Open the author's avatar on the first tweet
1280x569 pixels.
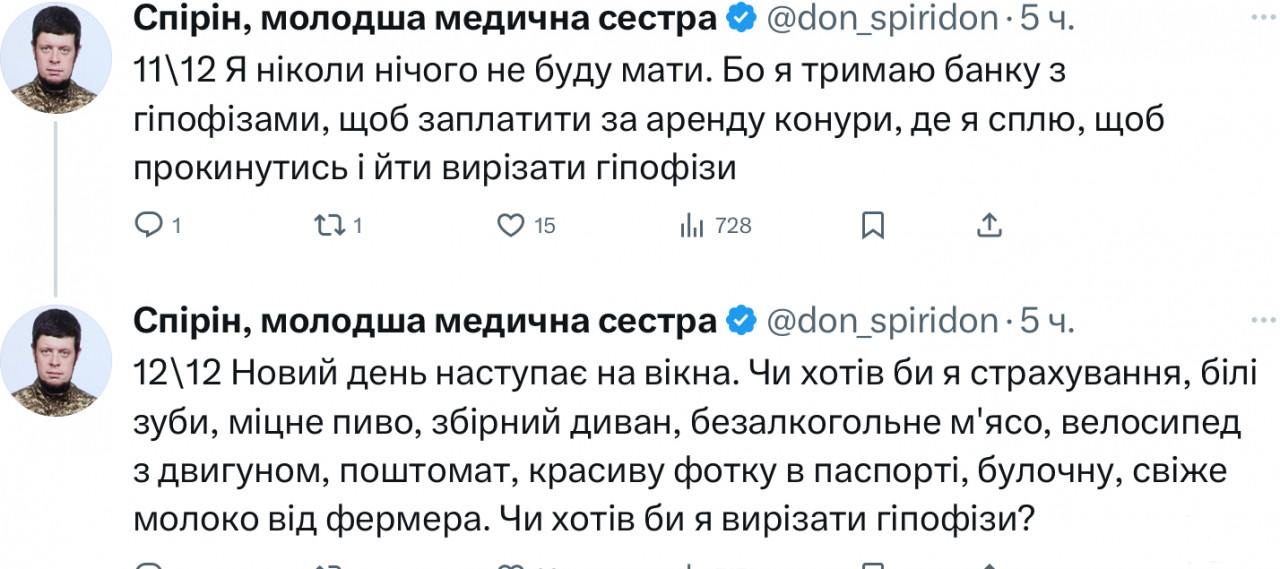point(56,60)
